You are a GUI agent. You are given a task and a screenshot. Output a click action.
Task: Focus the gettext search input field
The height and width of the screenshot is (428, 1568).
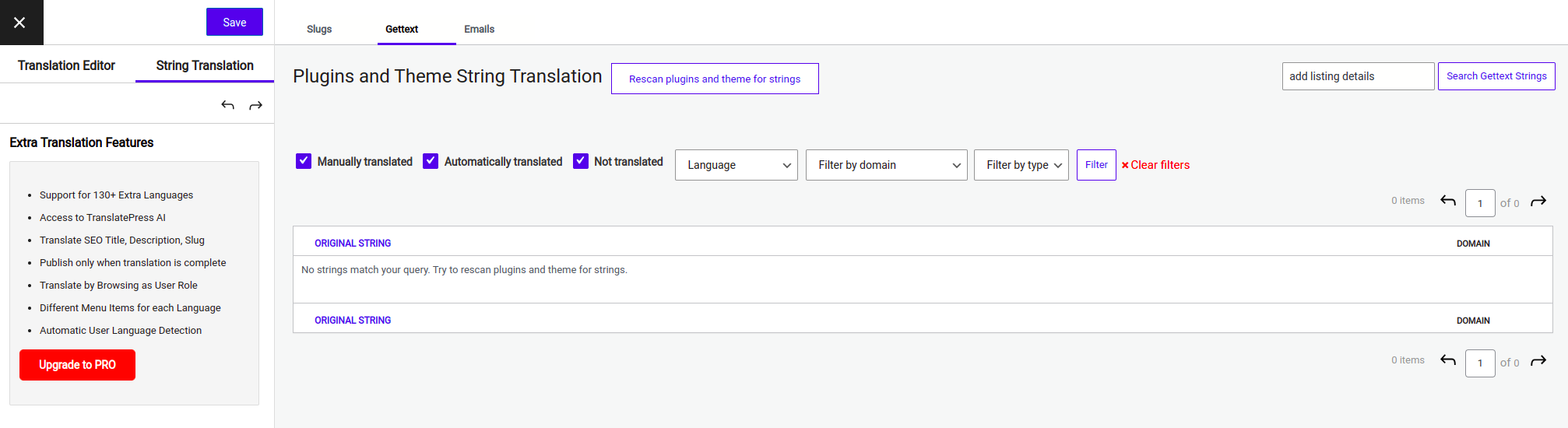pos(1358,76)
